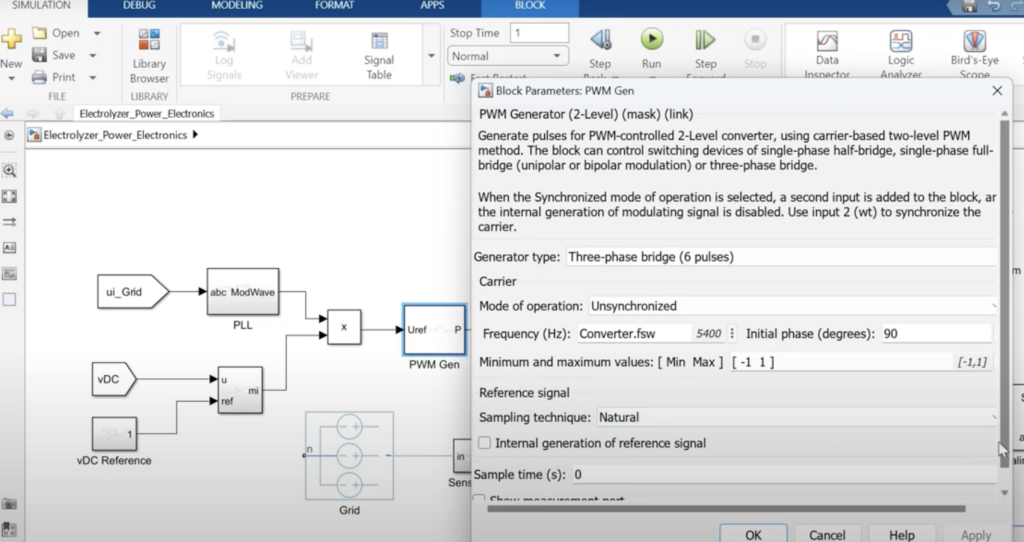Click Apply in Block Parameters dialog

(976, 535)
